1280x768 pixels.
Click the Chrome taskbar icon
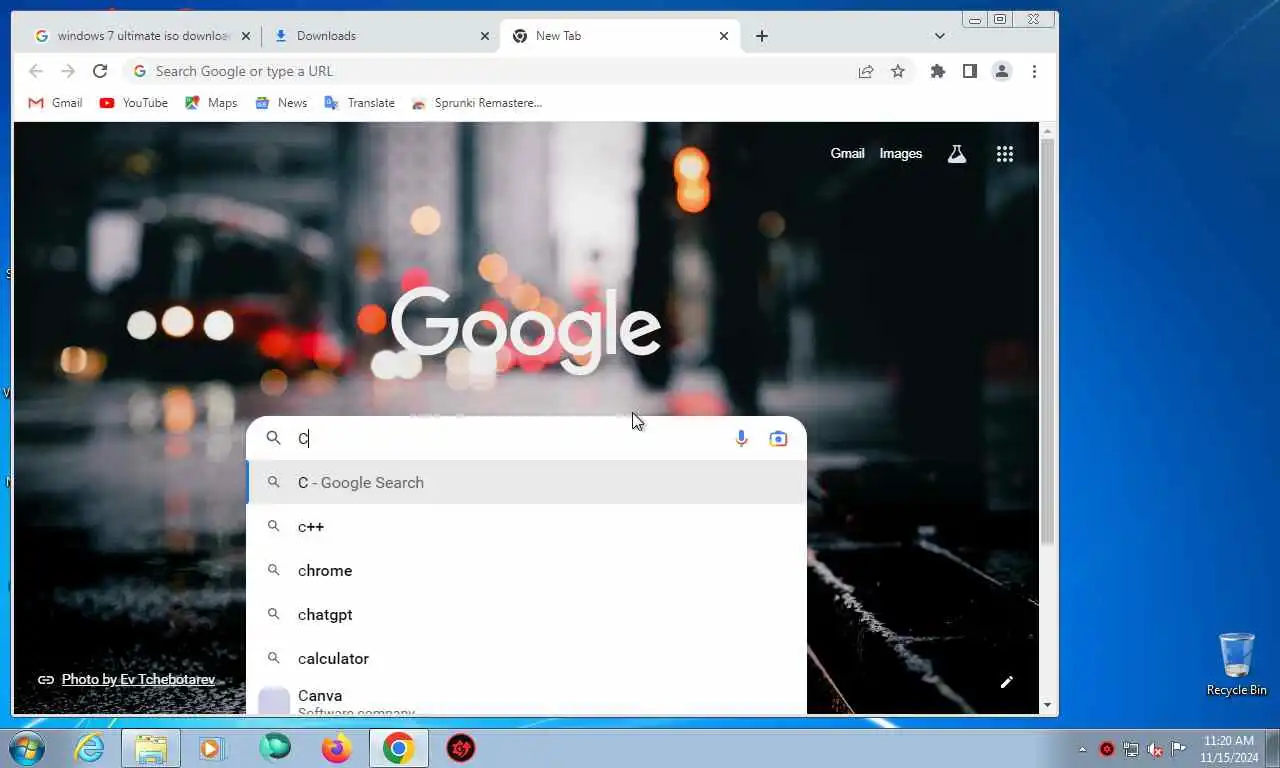(x=399, y=748)
